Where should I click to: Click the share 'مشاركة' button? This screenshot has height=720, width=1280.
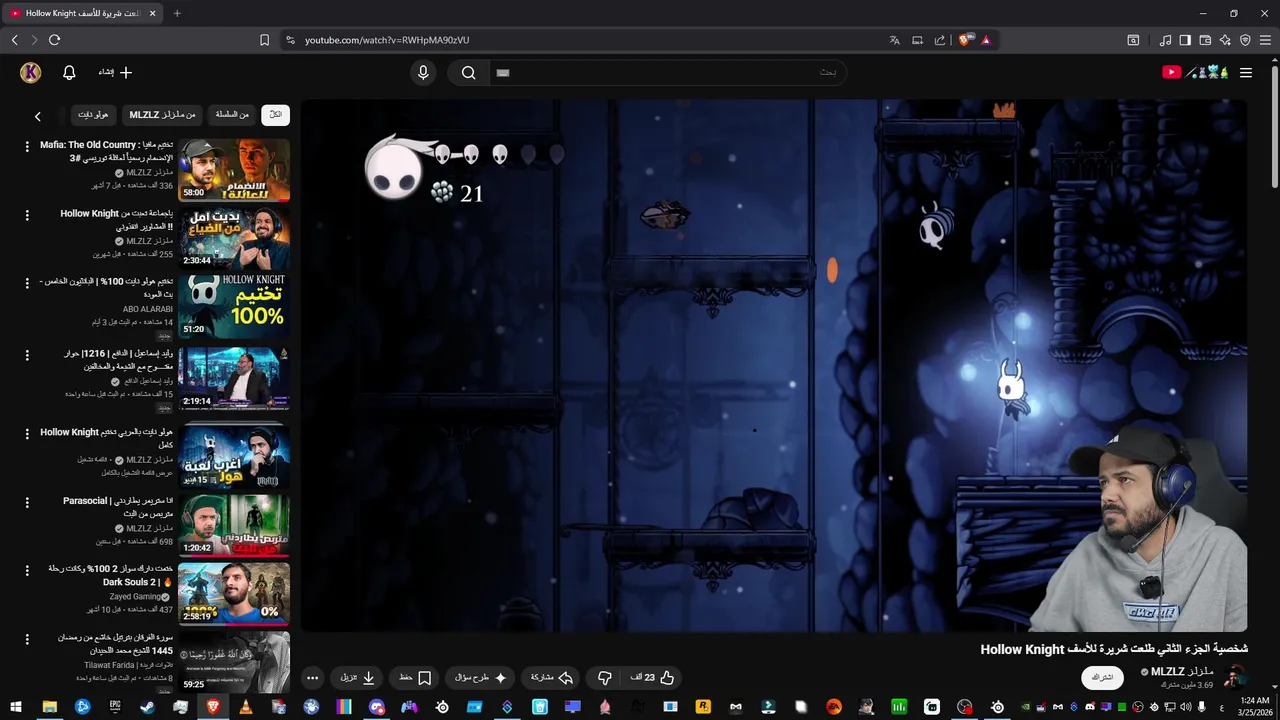(551, 678)
